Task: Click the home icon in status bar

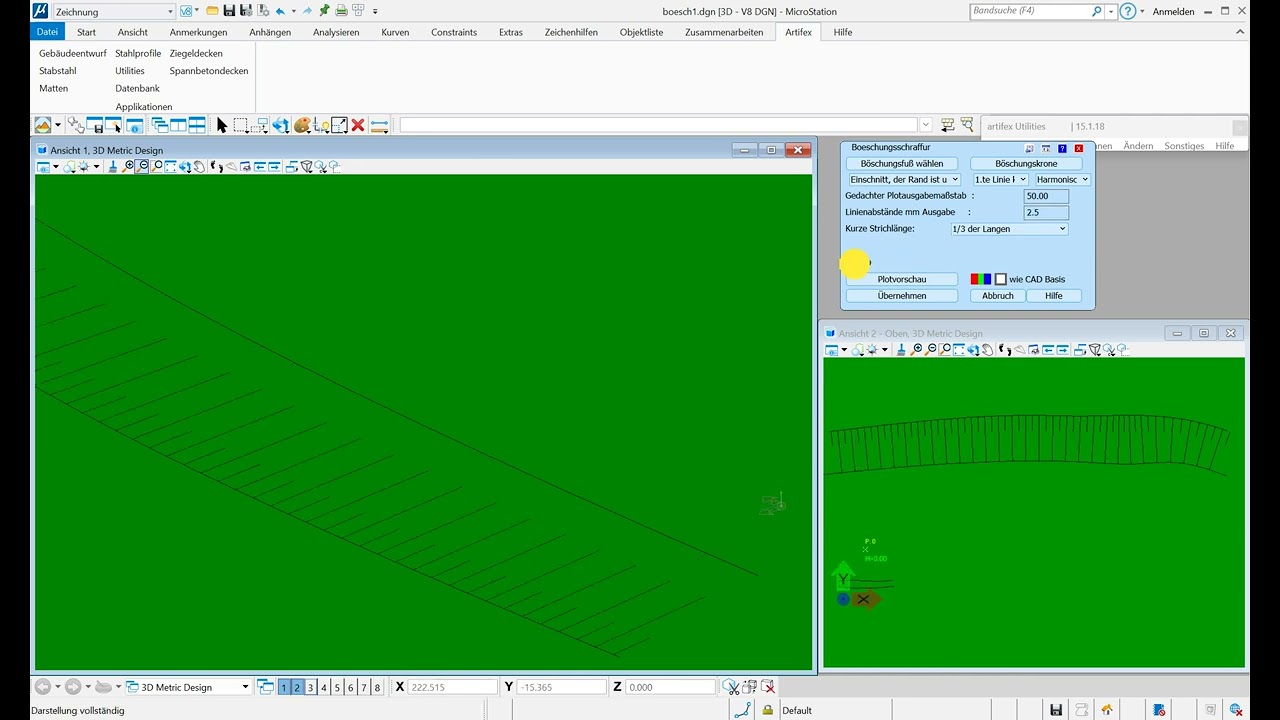Action: click(1107, 710)
